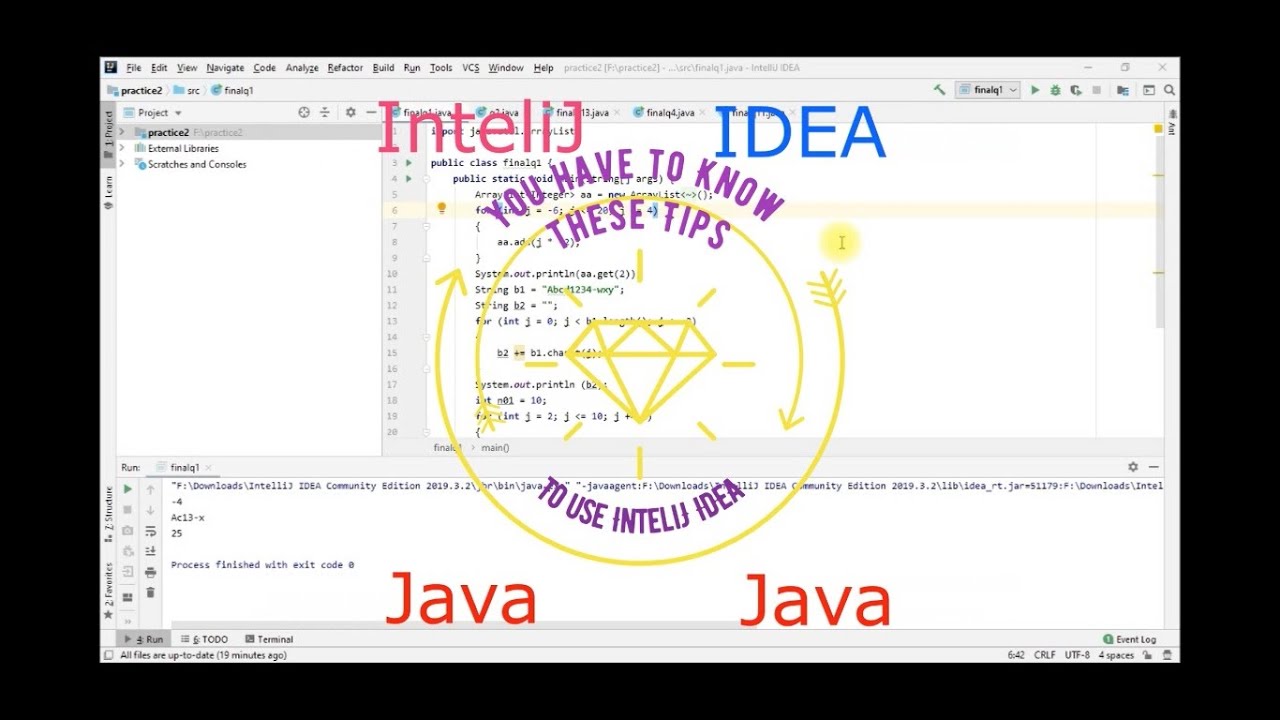Open the Navigate menu
The width and height of the screenshot is (1280, 720).
(x=225, y=68)
